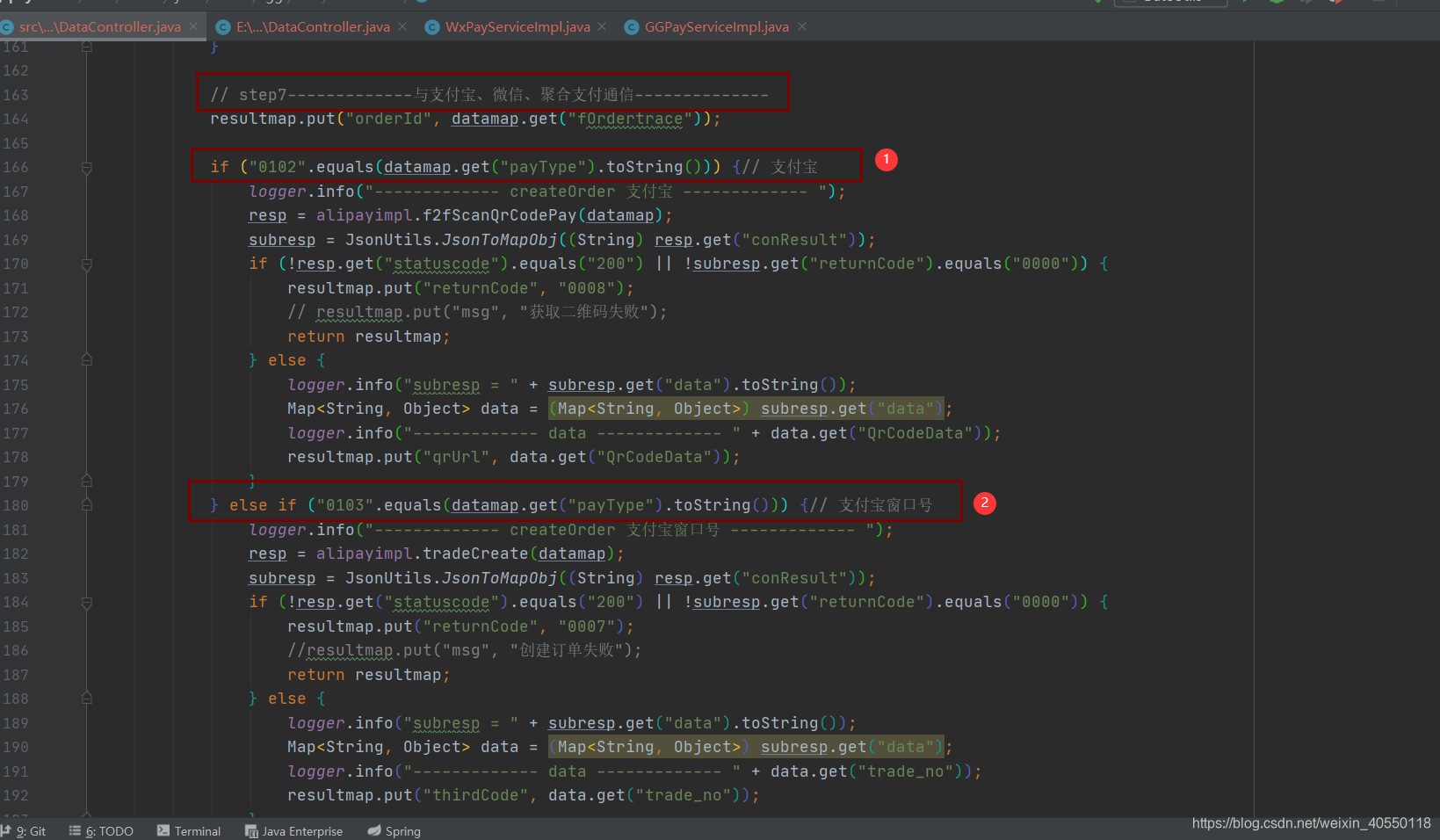
Task: Click line number 192 in the gutter
Action: (x=16, y=795)
